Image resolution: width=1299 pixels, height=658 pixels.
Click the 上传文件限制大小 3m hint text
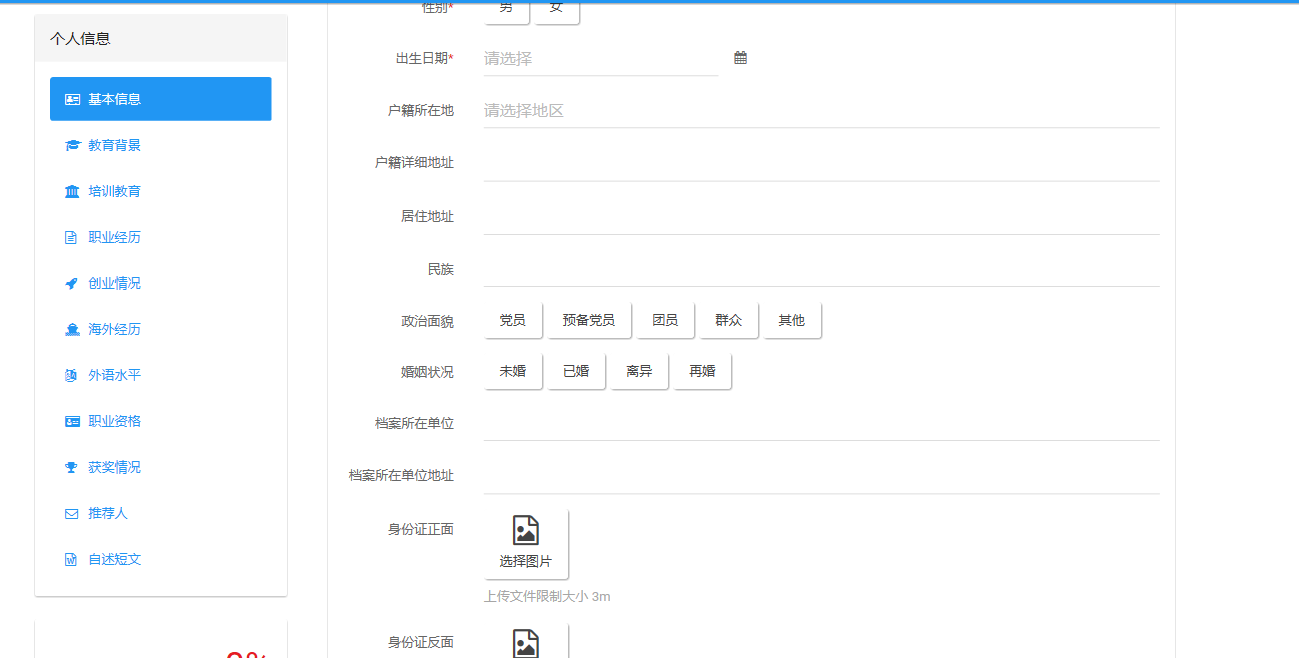click(x=547, y=597)
